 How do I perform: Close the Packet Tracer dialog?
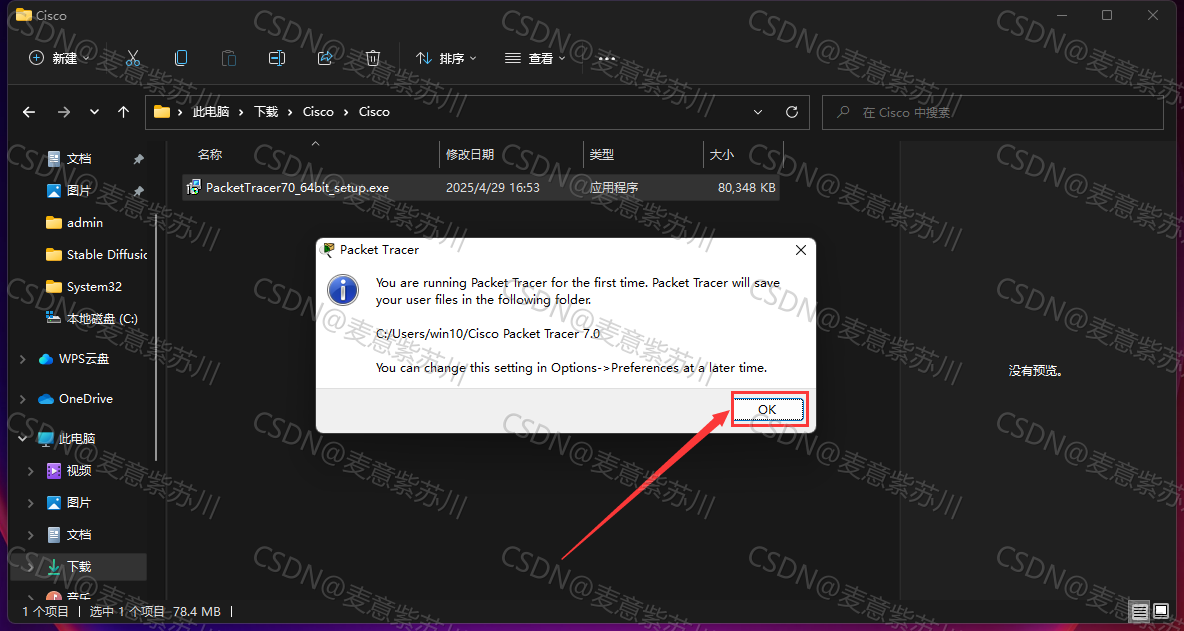[801, 250]
